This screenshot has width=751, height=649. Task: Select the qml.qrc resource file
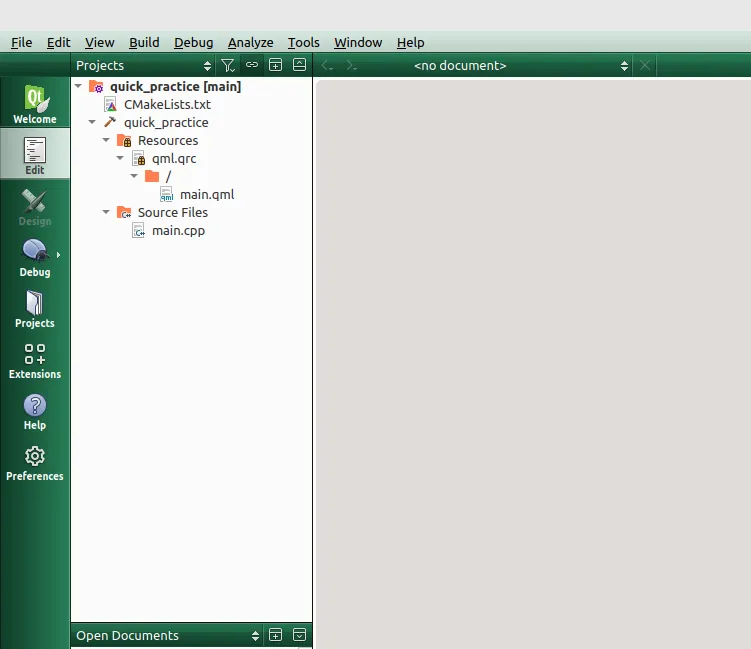tap(174, 159)
